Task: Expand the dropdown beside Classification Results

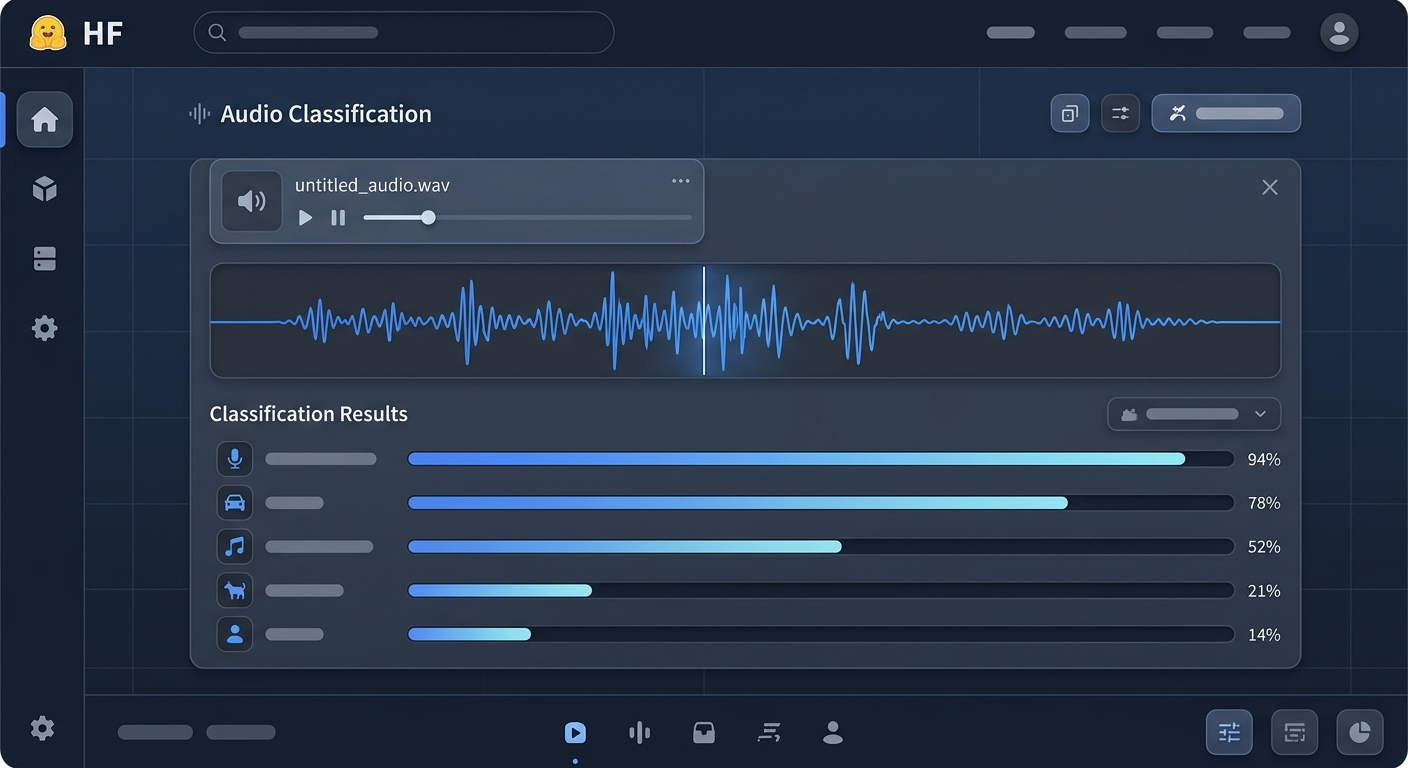Action: 1194,414
